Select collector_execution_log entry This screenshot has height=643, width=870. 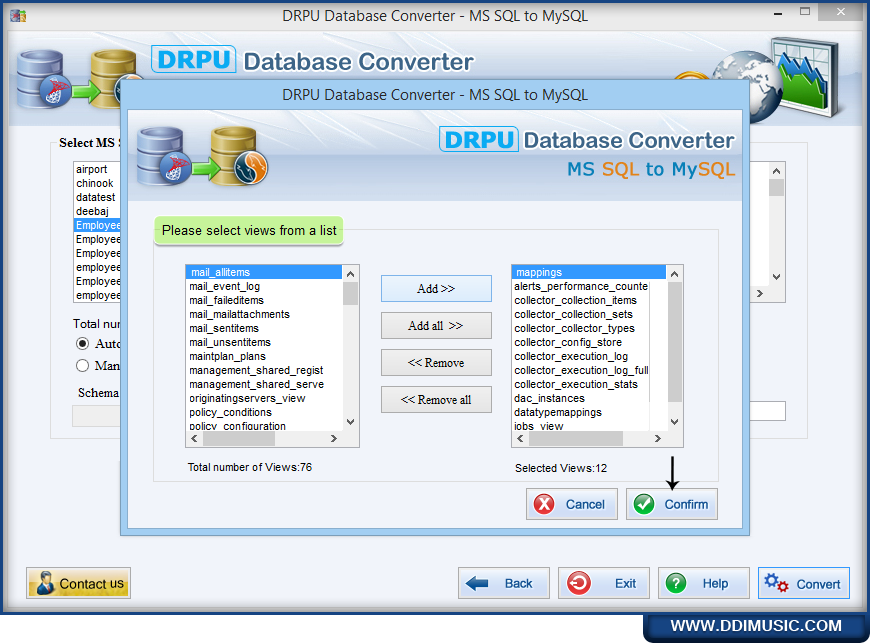tap(581, 356)
